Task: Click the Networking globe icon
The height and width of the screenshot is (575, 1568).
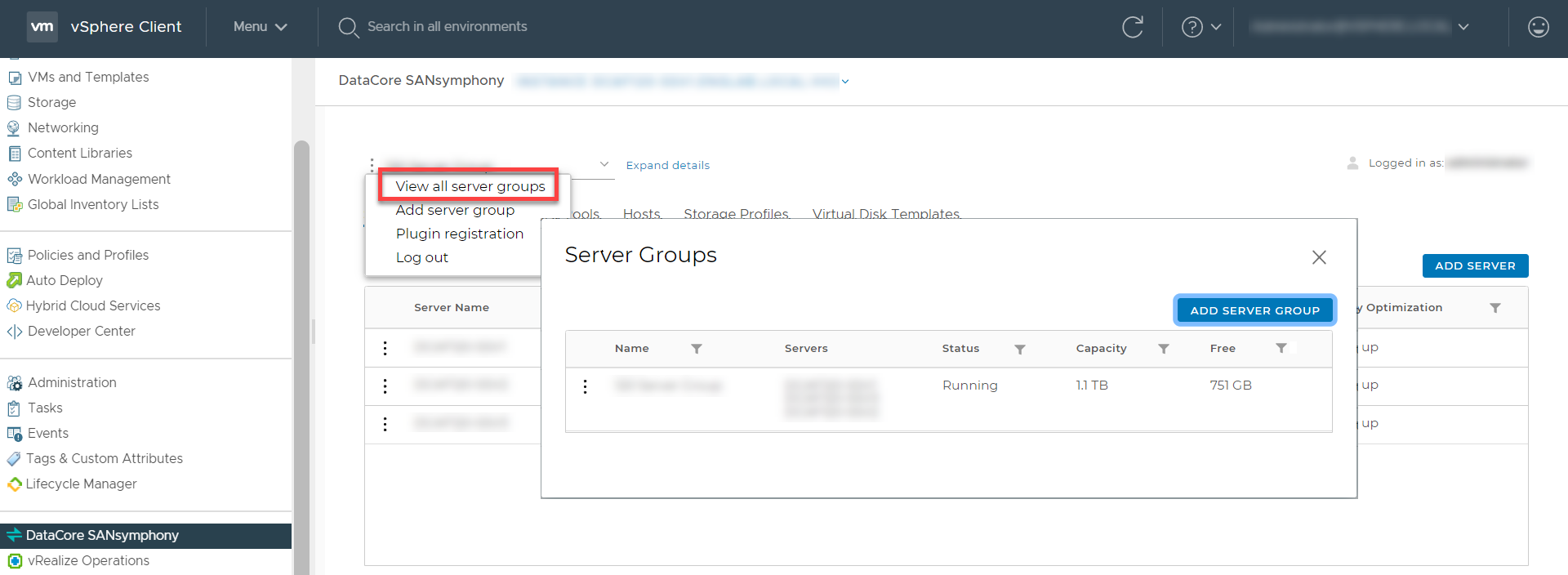Action: pos(14,128)
